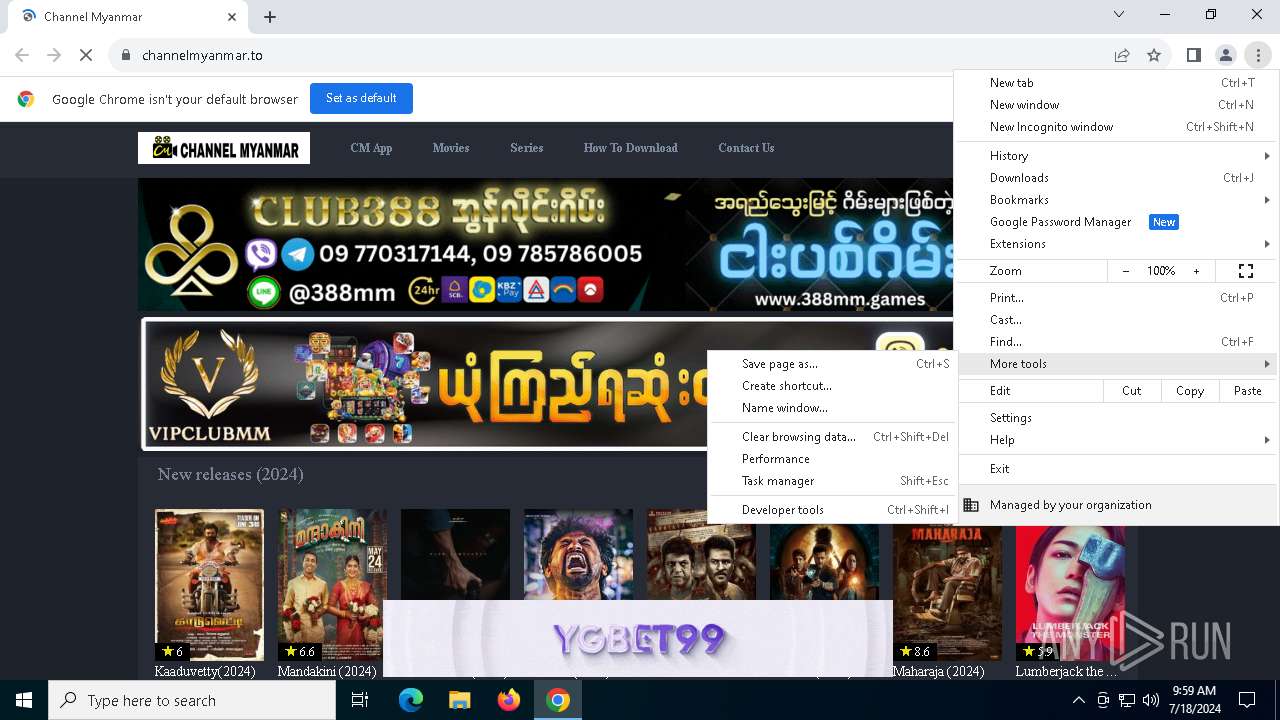This screenshot has height=720, width=1280.
Task: Click the Set as default button
Action: [x=361, y=98]
